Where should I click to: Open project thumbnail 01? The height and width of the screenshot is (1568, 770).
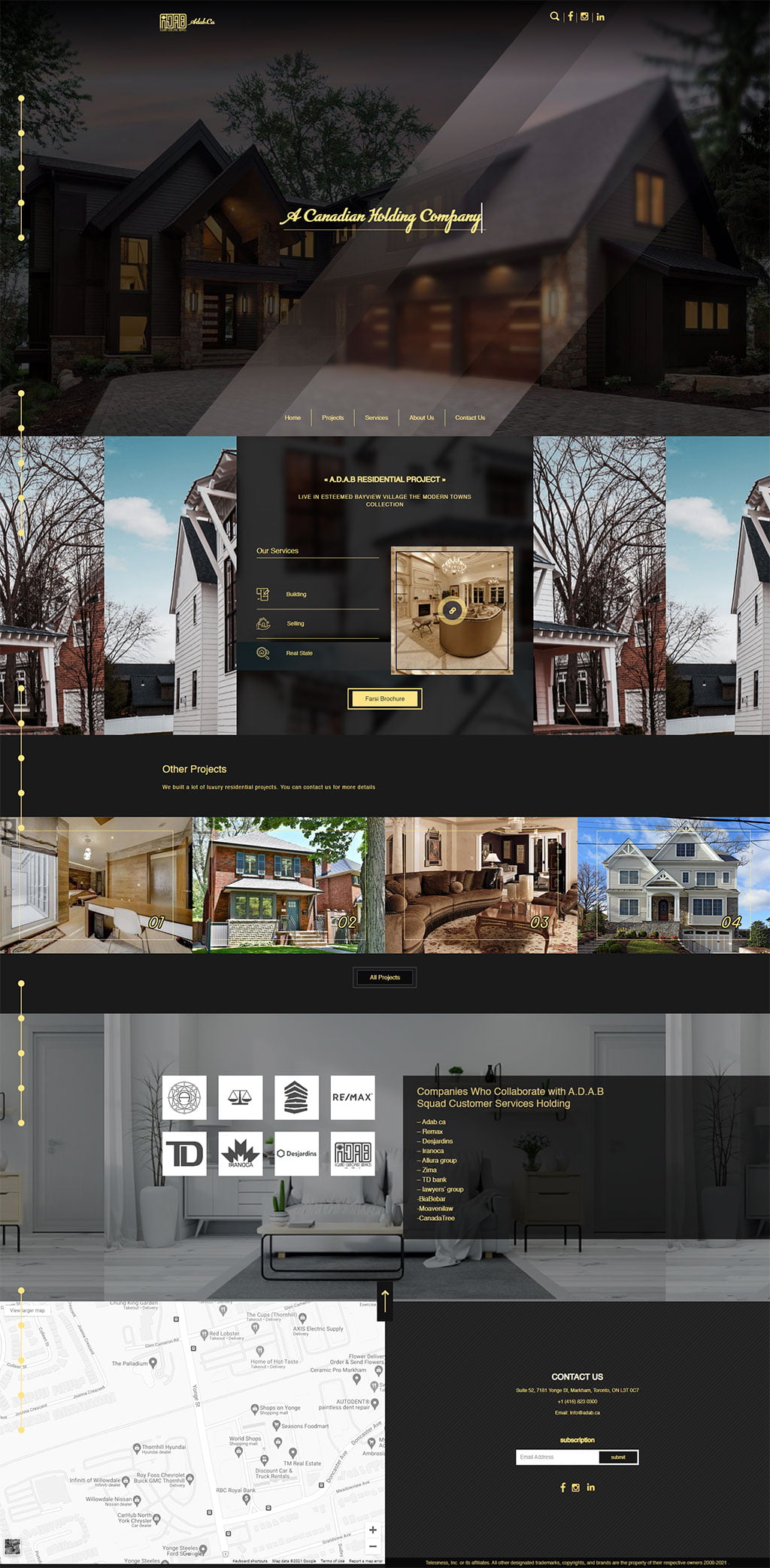96,885
